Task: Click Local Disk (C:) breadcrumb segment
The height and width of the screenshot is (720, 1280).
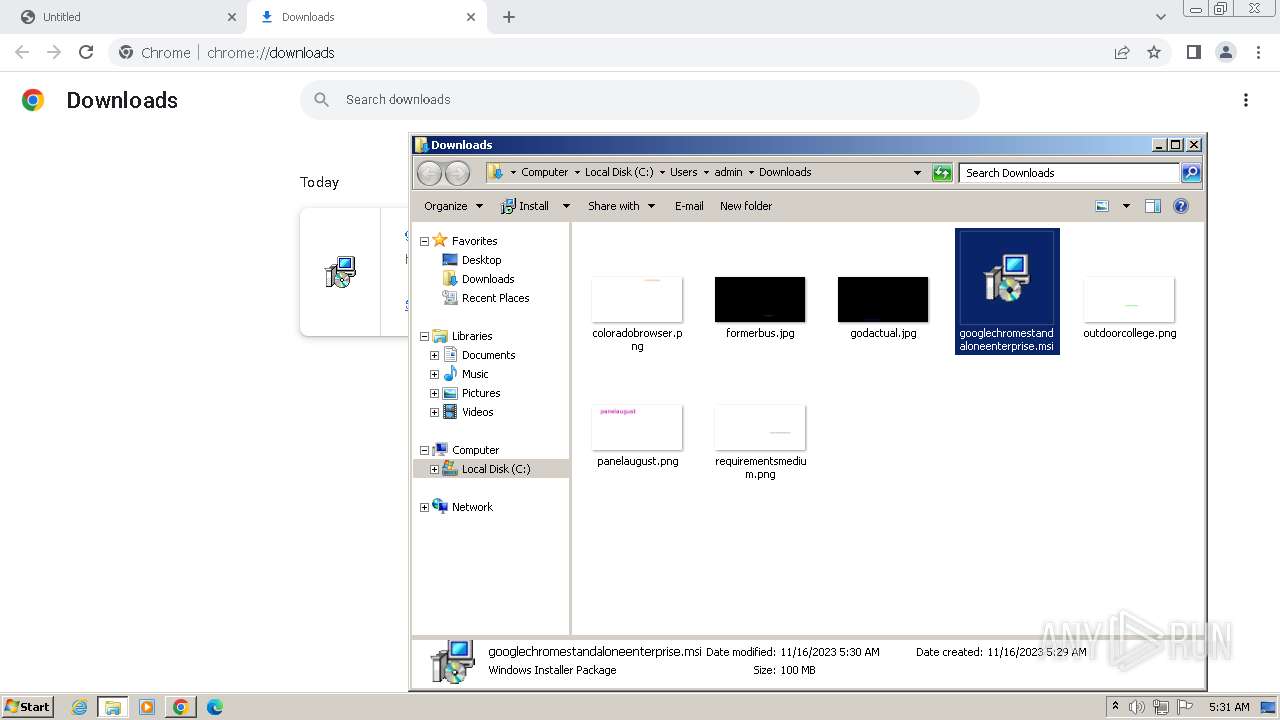Action: coord(619,172)
